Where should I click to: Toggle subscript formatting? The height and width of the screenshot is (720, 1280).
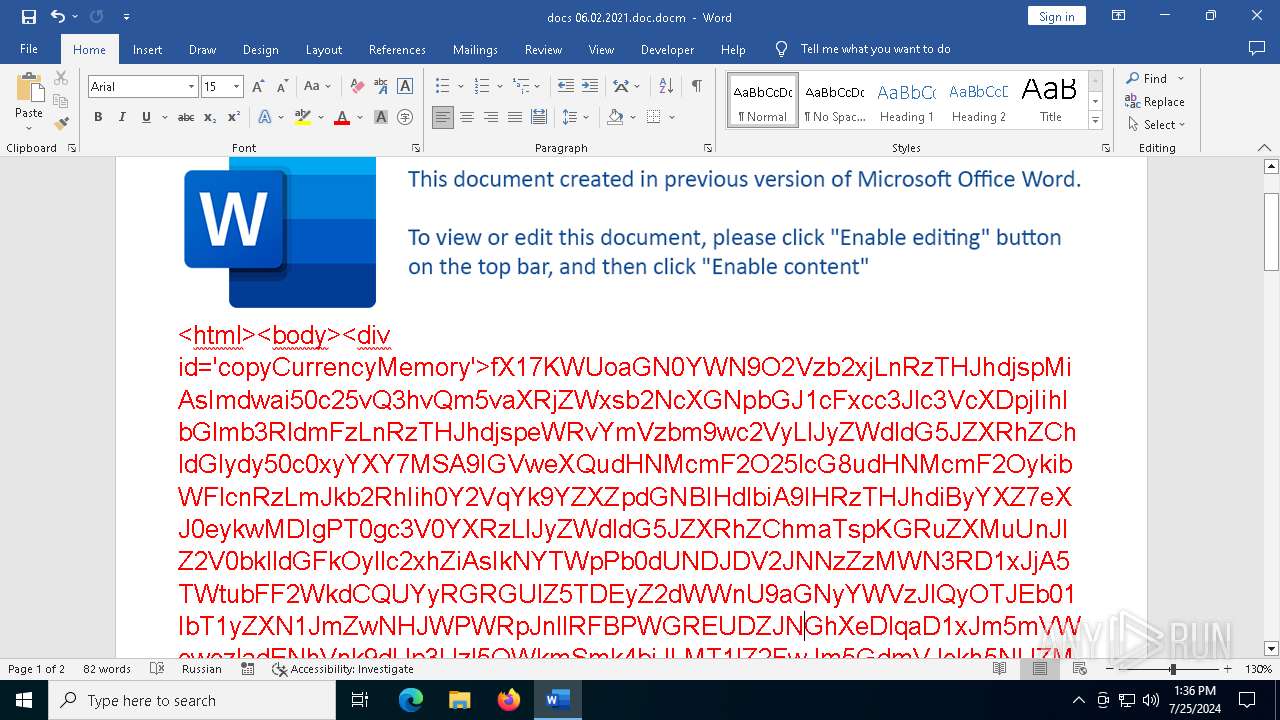pos(210,117)
